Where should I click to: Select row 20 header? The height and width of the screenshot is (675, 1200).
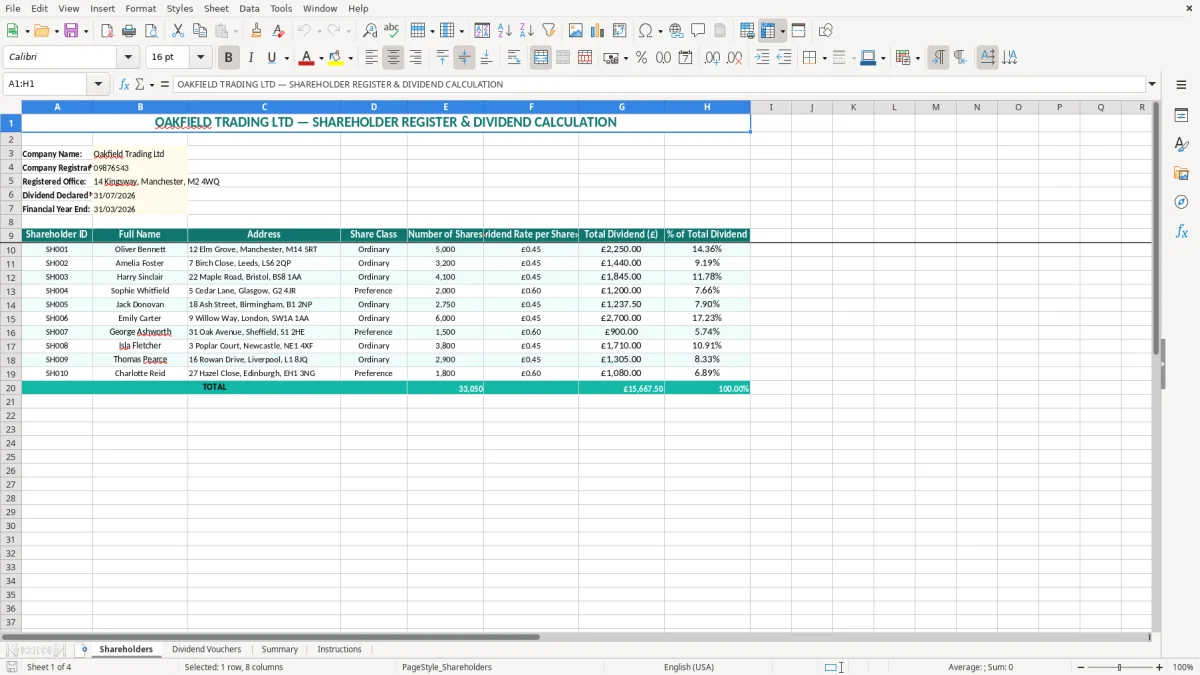11,387
